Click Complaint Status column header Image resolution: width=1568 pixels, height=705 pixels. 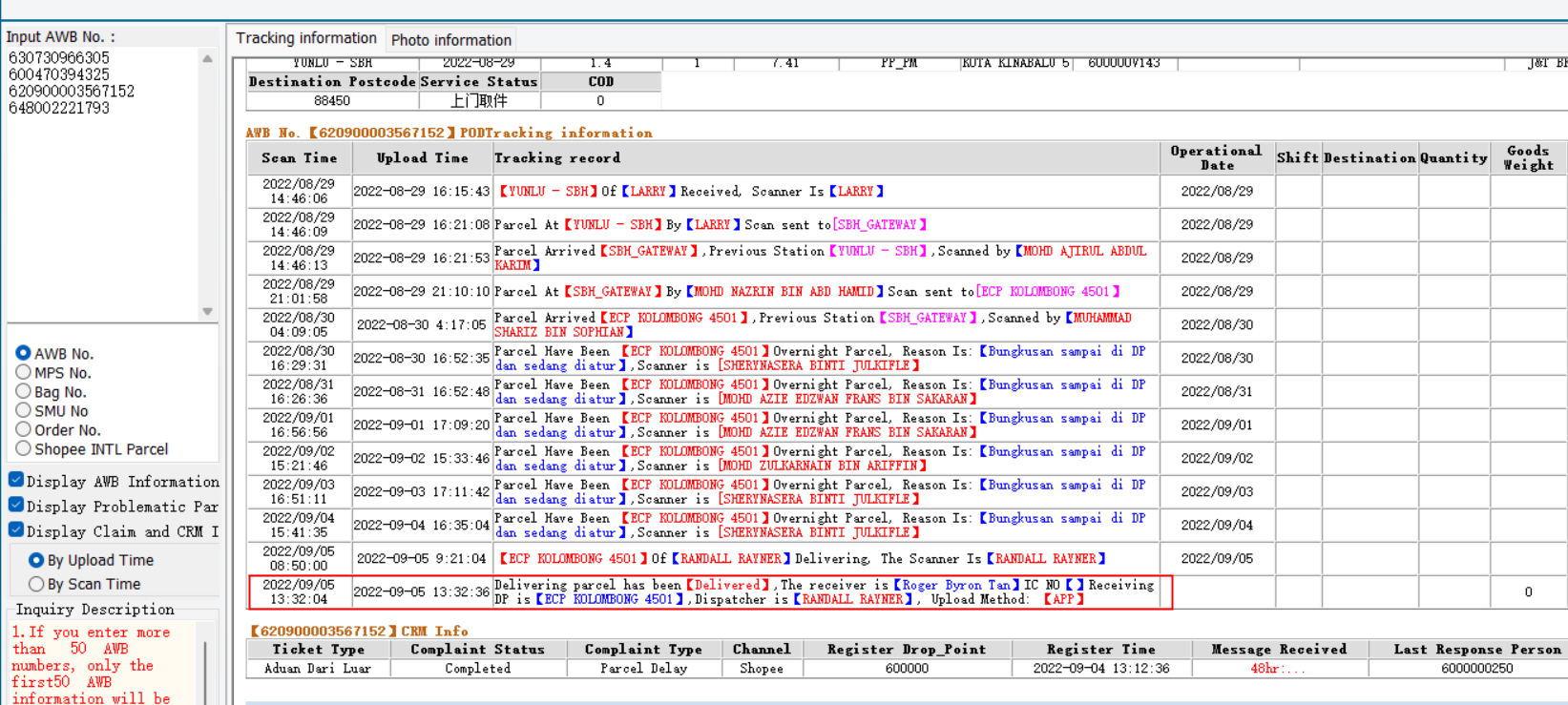478,650
